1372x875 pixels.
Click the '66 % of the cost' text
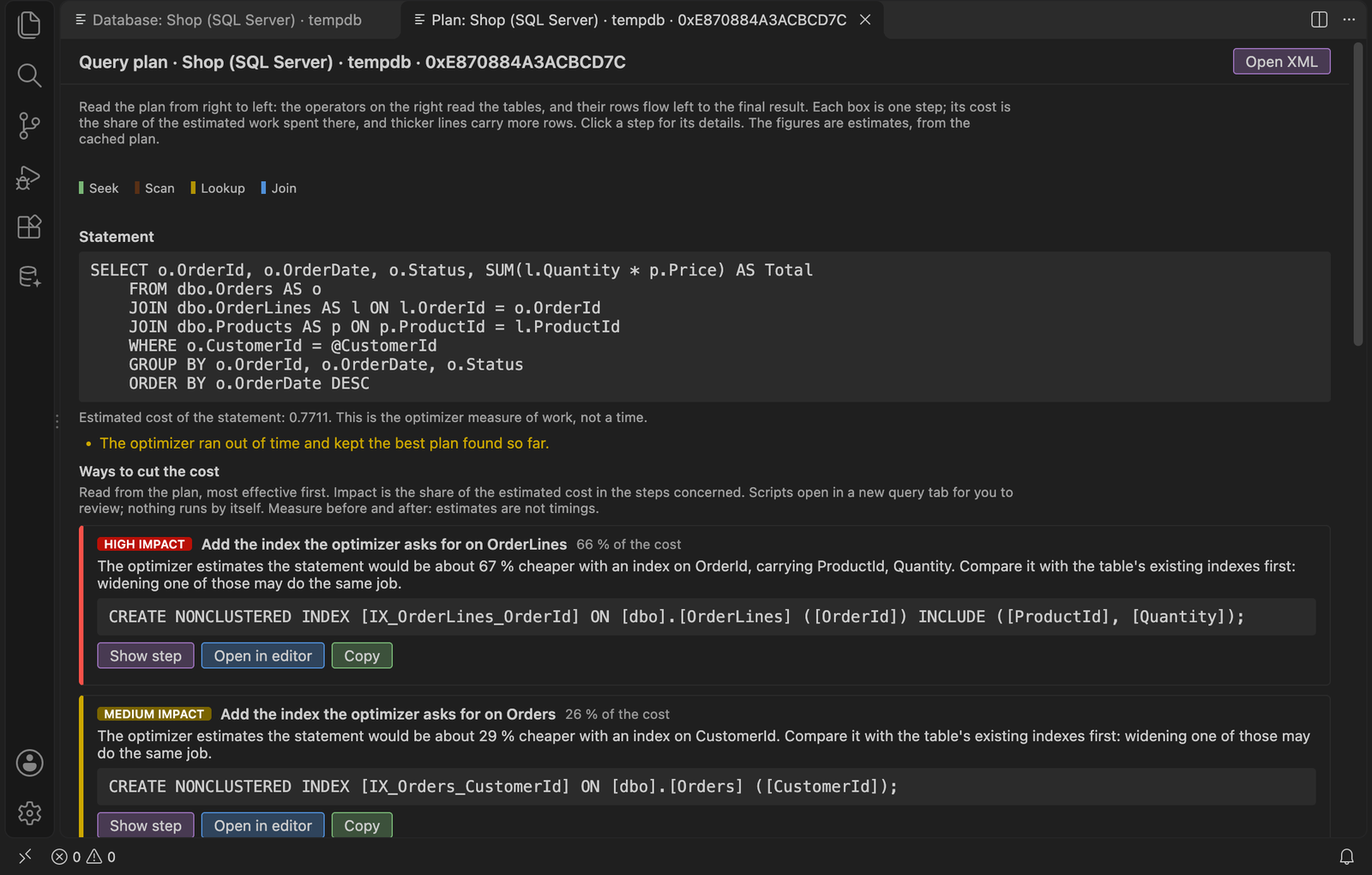629,545
